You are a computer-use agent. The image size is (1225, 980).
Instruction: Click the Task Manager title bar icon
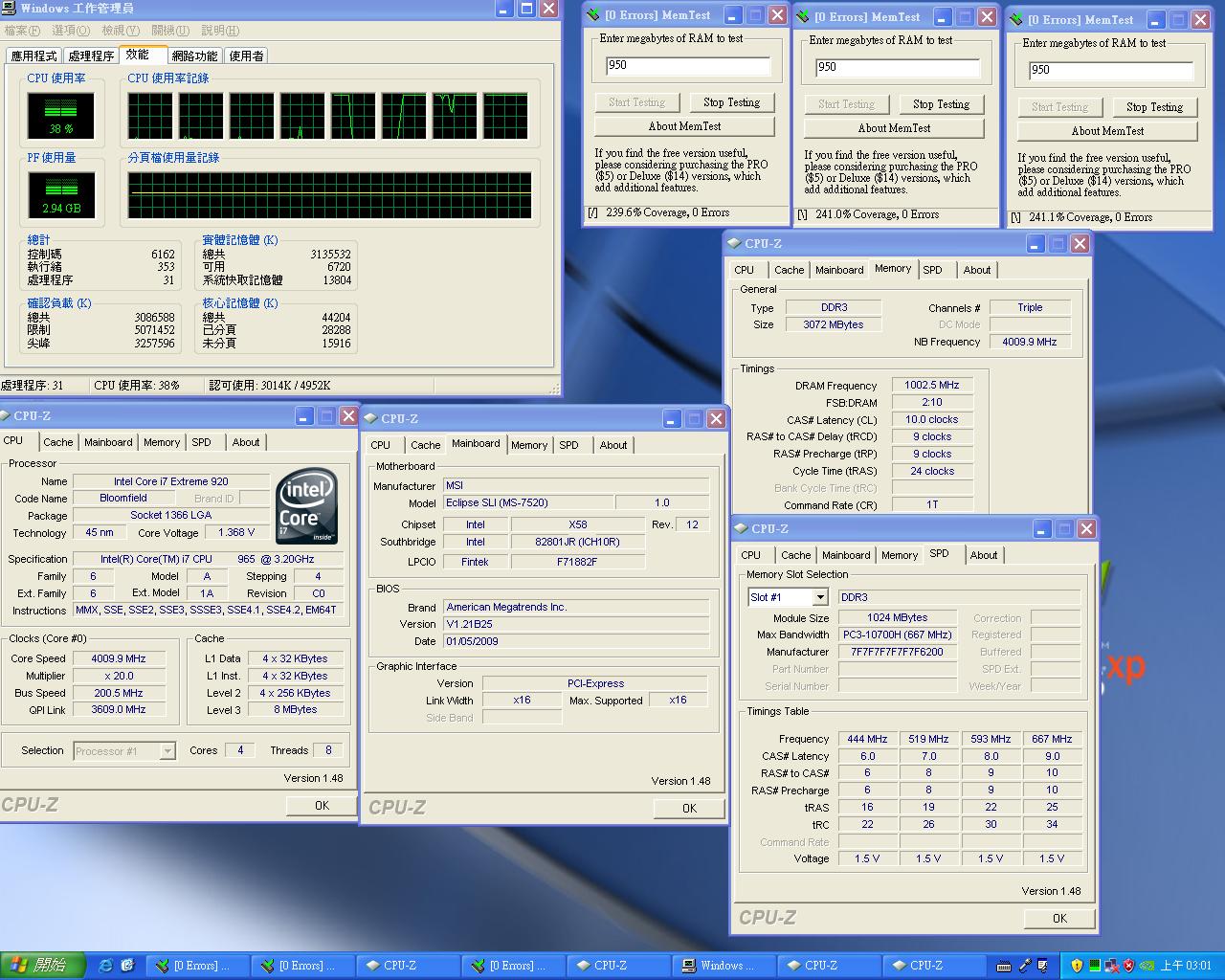(x=10, y=9)
